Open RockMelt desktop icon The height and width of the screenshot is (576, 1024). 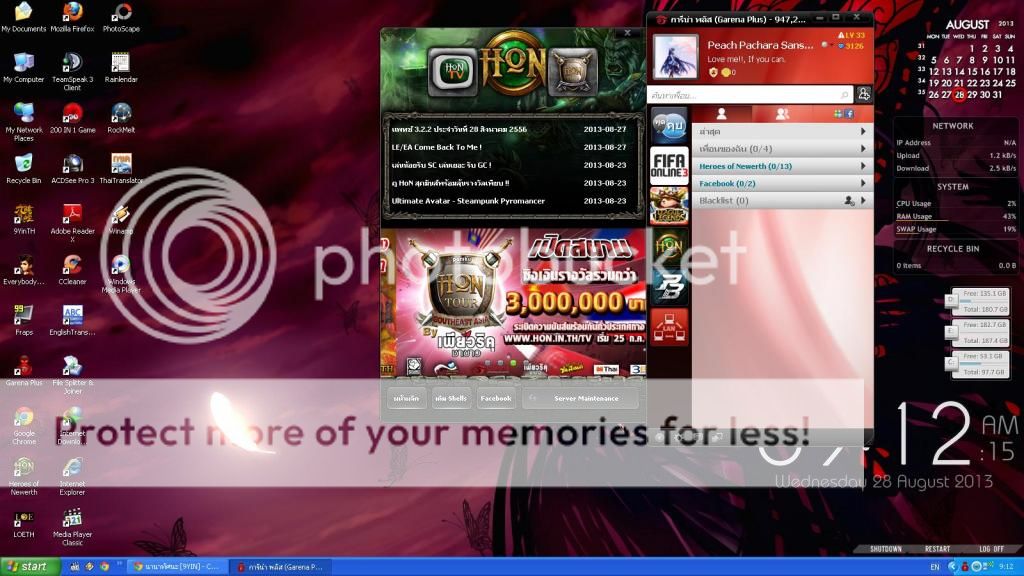pyautogui.click(x=121, y=118)
